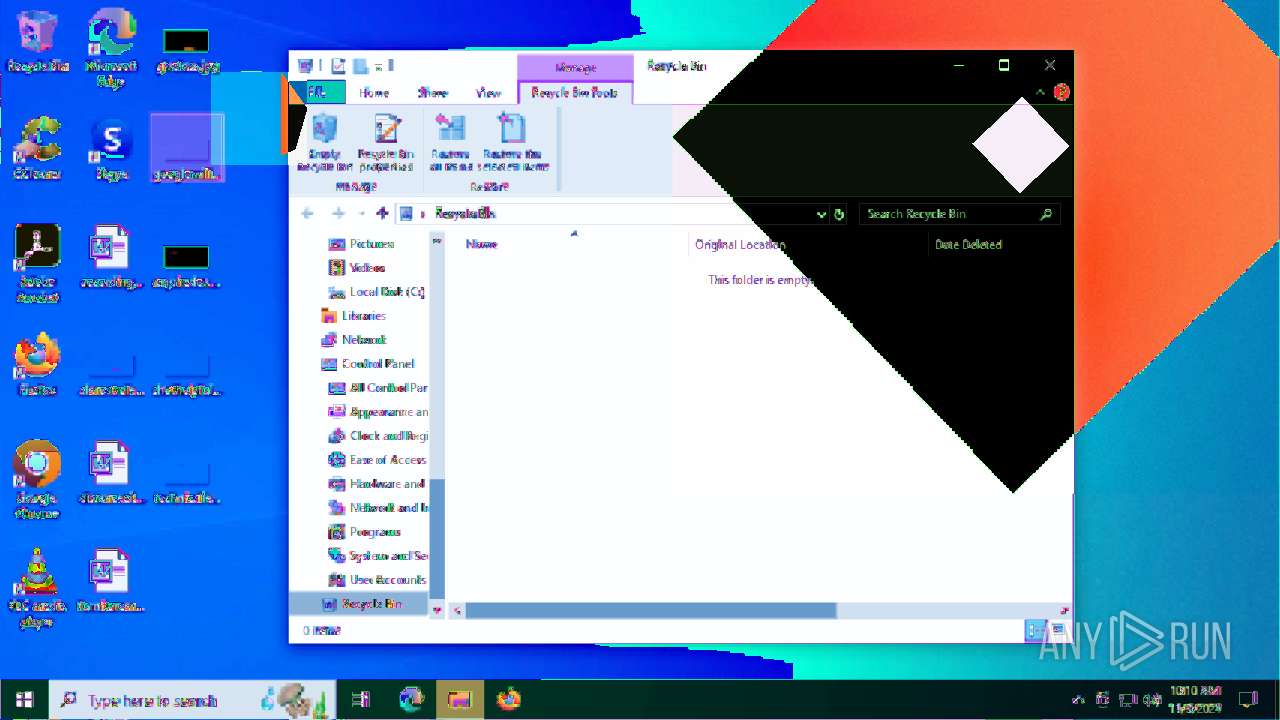1280x720 pixels.
Task: Collapse the ribbon with the chevron
Action: [1040, 92]
